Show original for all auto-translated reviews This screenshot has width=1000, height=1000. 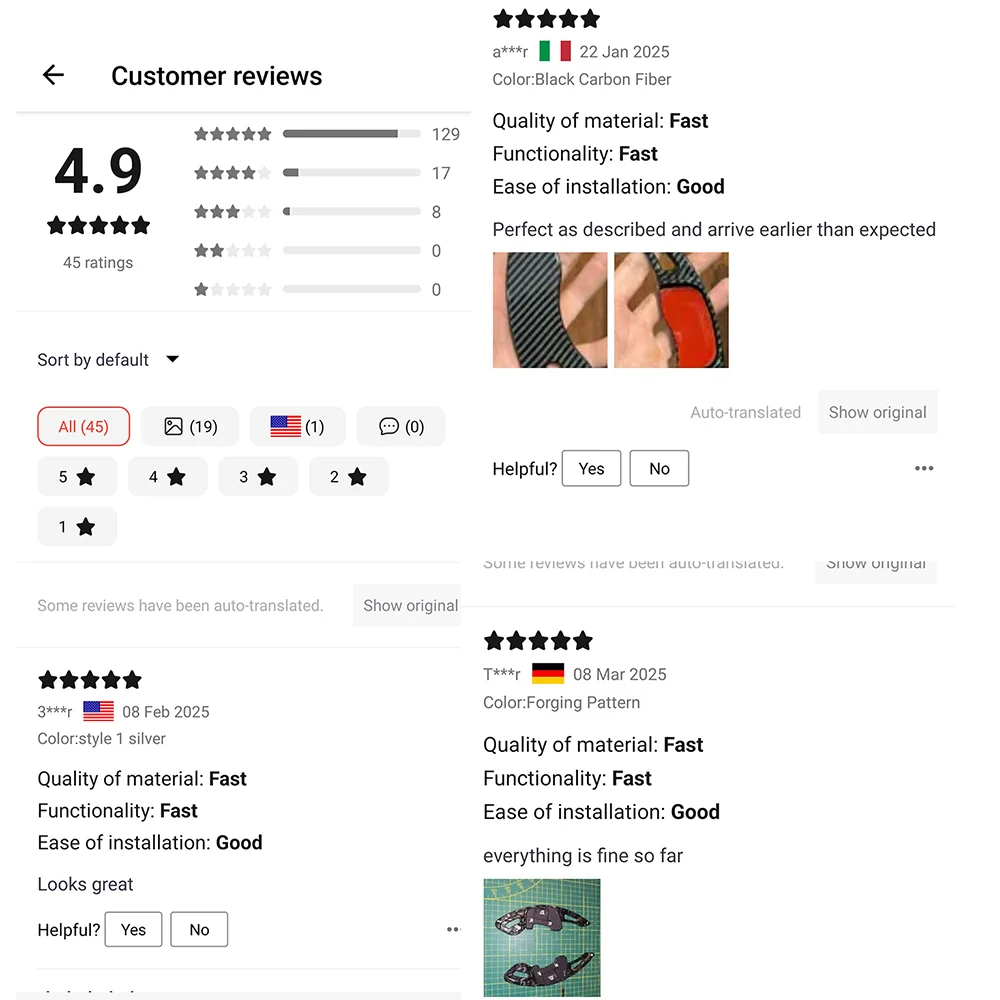pyautogui.click(x=410, y=605)
